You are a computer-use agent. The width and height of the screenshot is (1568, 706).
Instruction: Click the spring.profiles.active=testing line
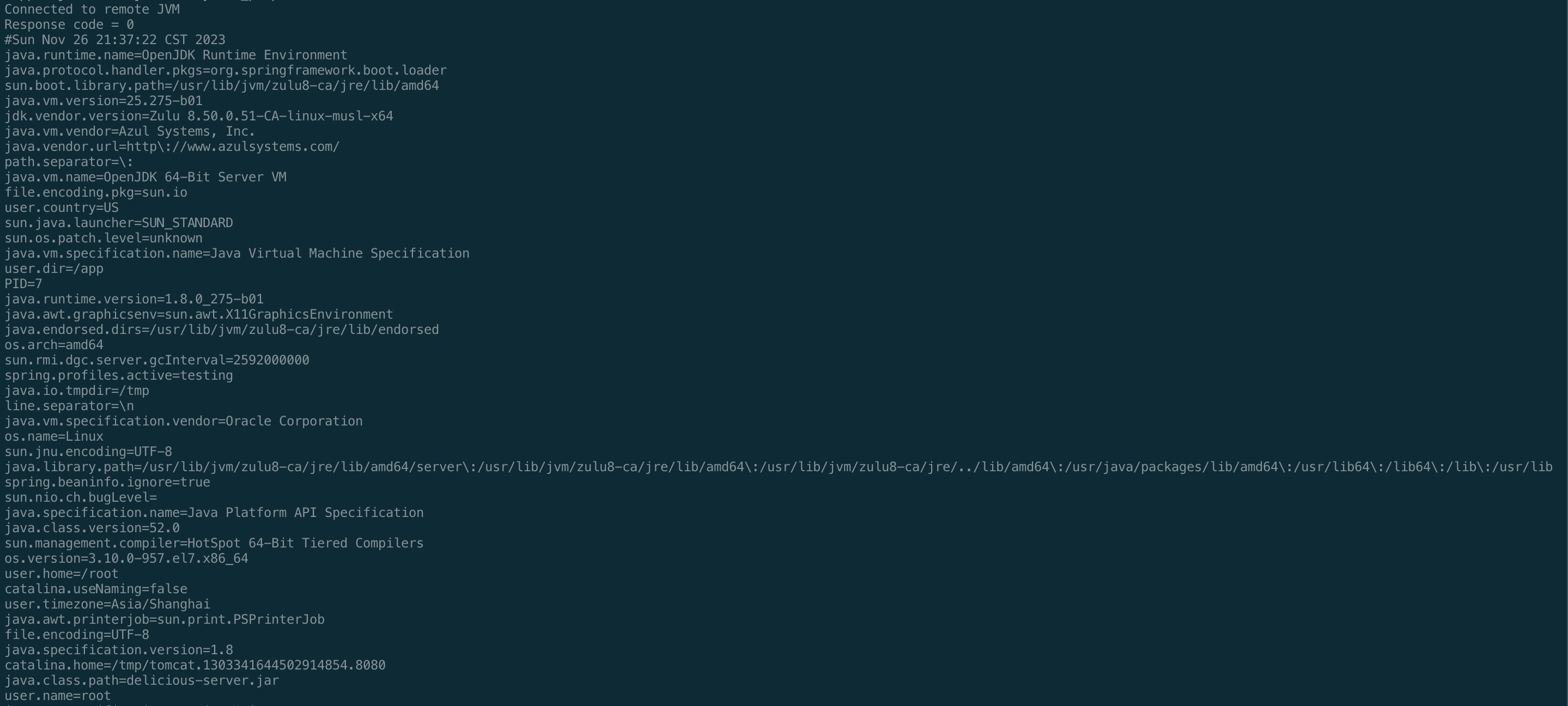point(119,375)
